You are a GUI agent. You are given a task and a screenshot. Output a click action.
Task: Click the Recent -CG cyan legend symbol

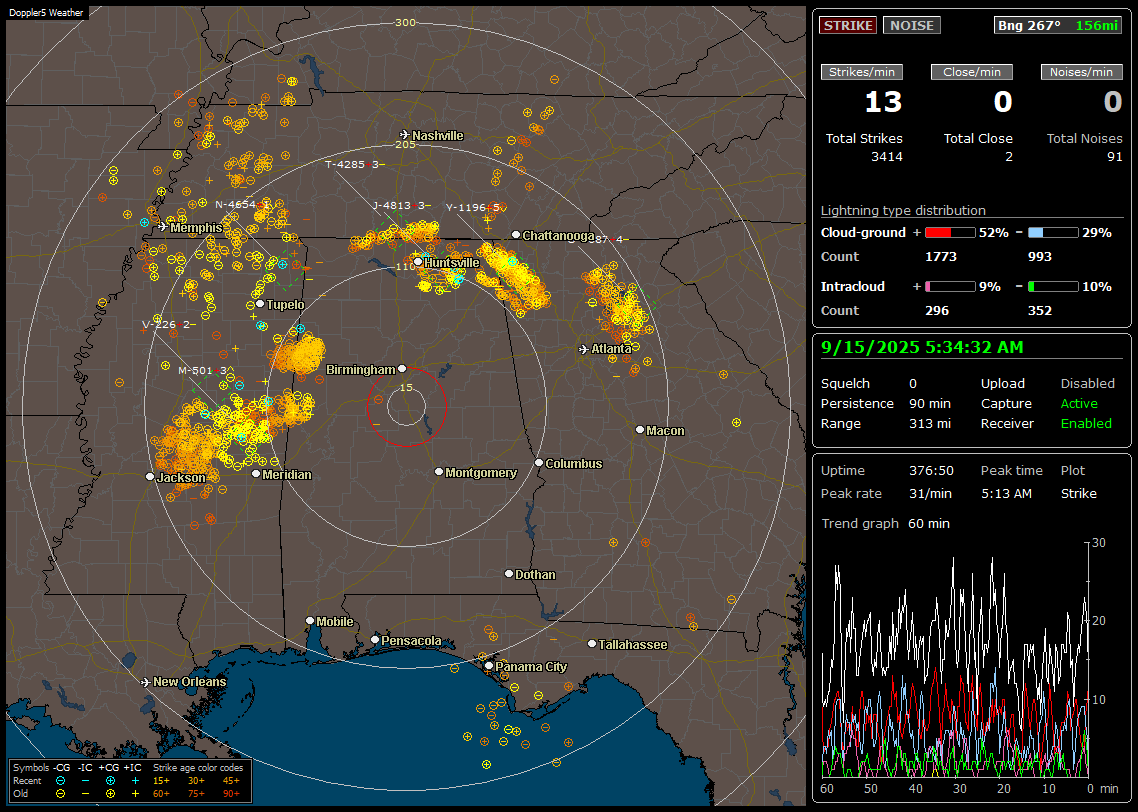(61, 781)
